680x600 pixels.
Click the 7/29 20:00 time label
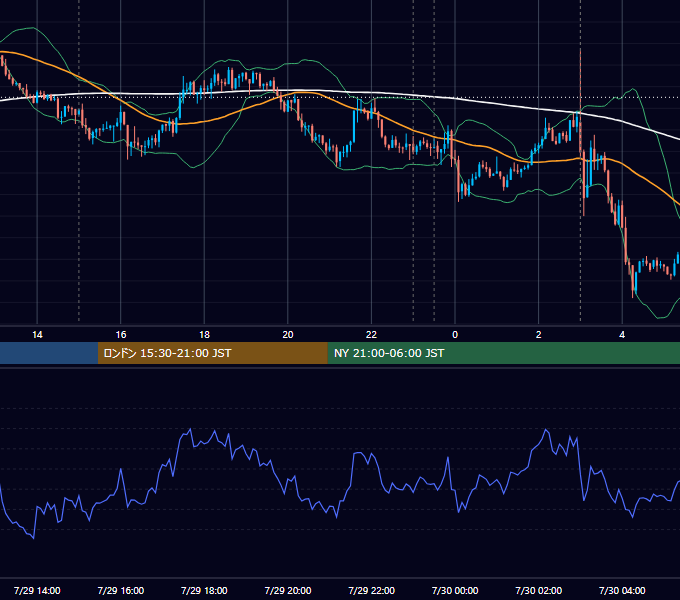[288, 590]
